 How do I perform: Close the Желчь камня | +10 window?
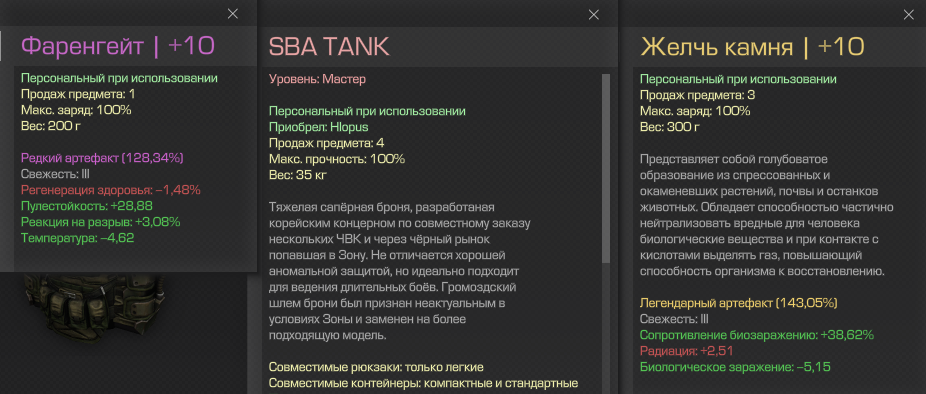tap(909, 15)
